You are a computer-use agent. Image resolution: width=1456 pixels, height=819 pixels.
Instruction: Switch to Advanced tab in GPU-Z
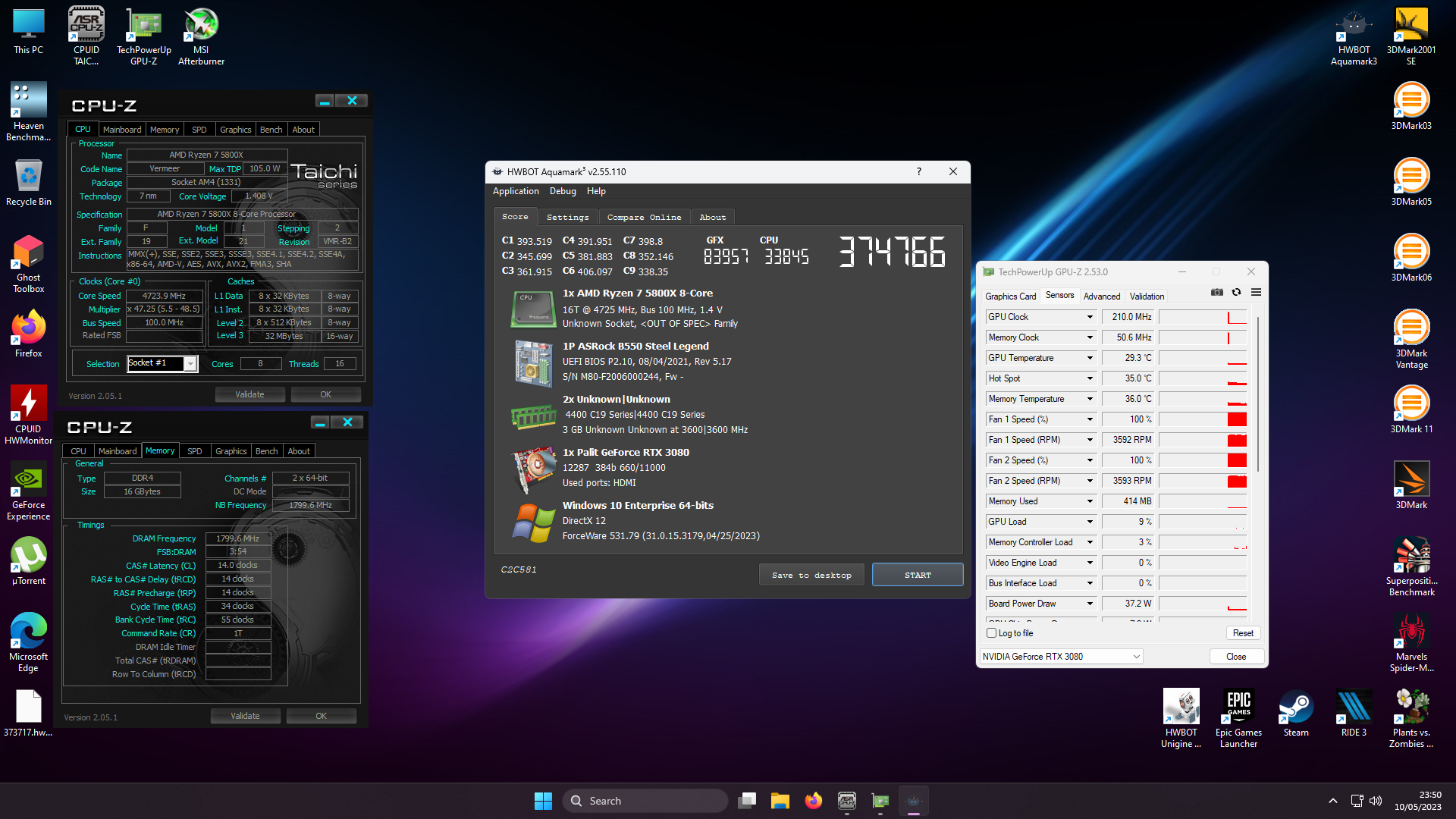tap(1101, 297)
